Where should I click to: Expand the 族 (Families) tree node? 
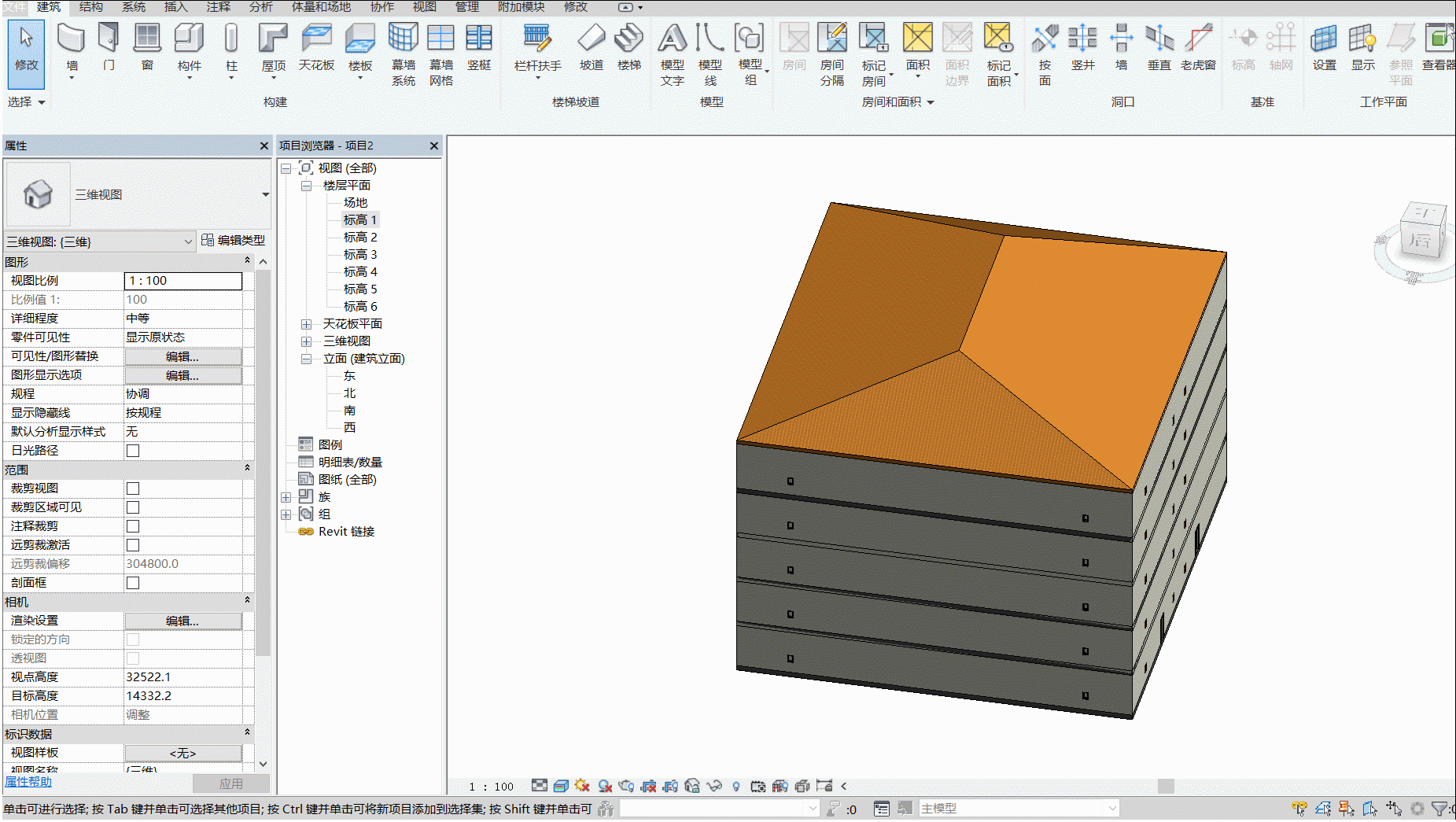tap(286, 497)
